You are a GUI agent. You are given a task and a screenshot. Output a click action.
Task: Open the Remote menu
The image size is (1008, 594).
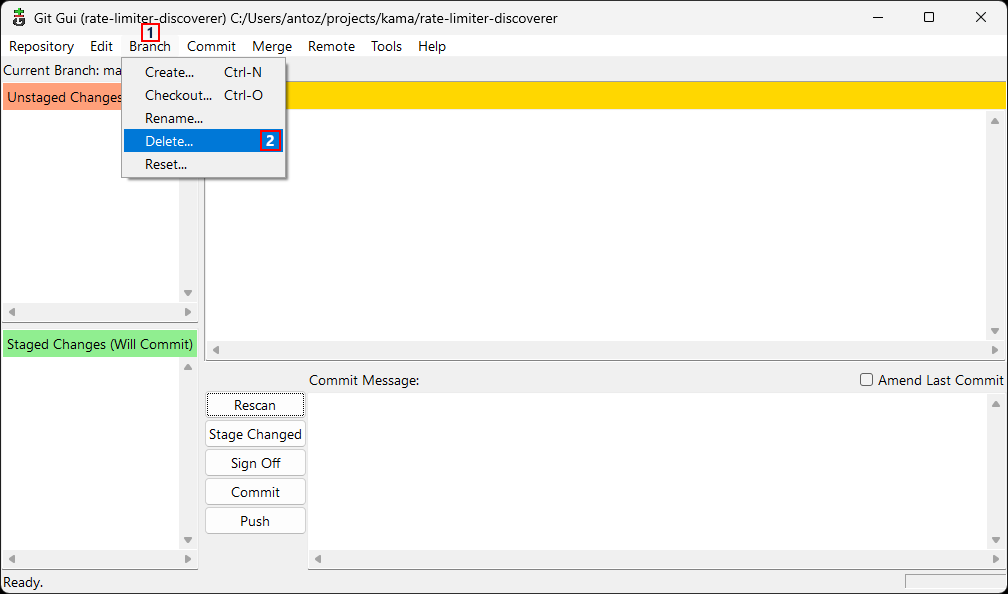click(331, 46)
